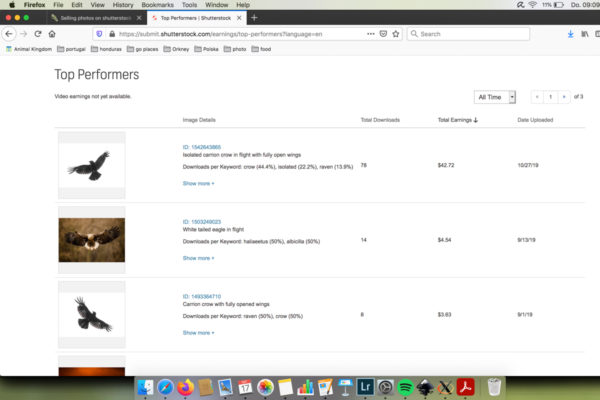The height and width of the screenshot is (400, 600).
Task: Open the page actions three-dot menu
Action: coord(370,34)
